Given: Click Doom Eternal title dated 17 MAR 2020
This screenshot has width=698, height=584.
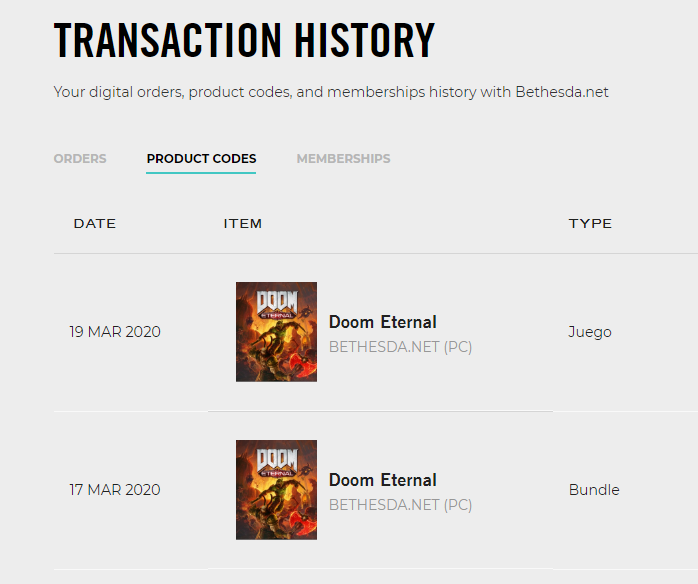Looking at the screenshot, I should [383, 480].
